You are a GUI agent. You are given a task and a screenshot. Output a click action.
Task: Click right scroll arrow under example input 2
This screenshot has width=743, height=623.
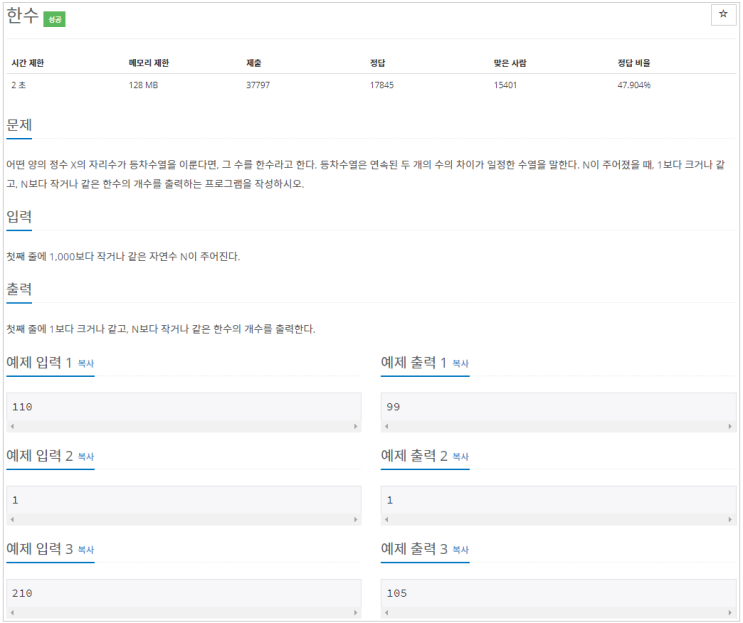pos(355,520)
